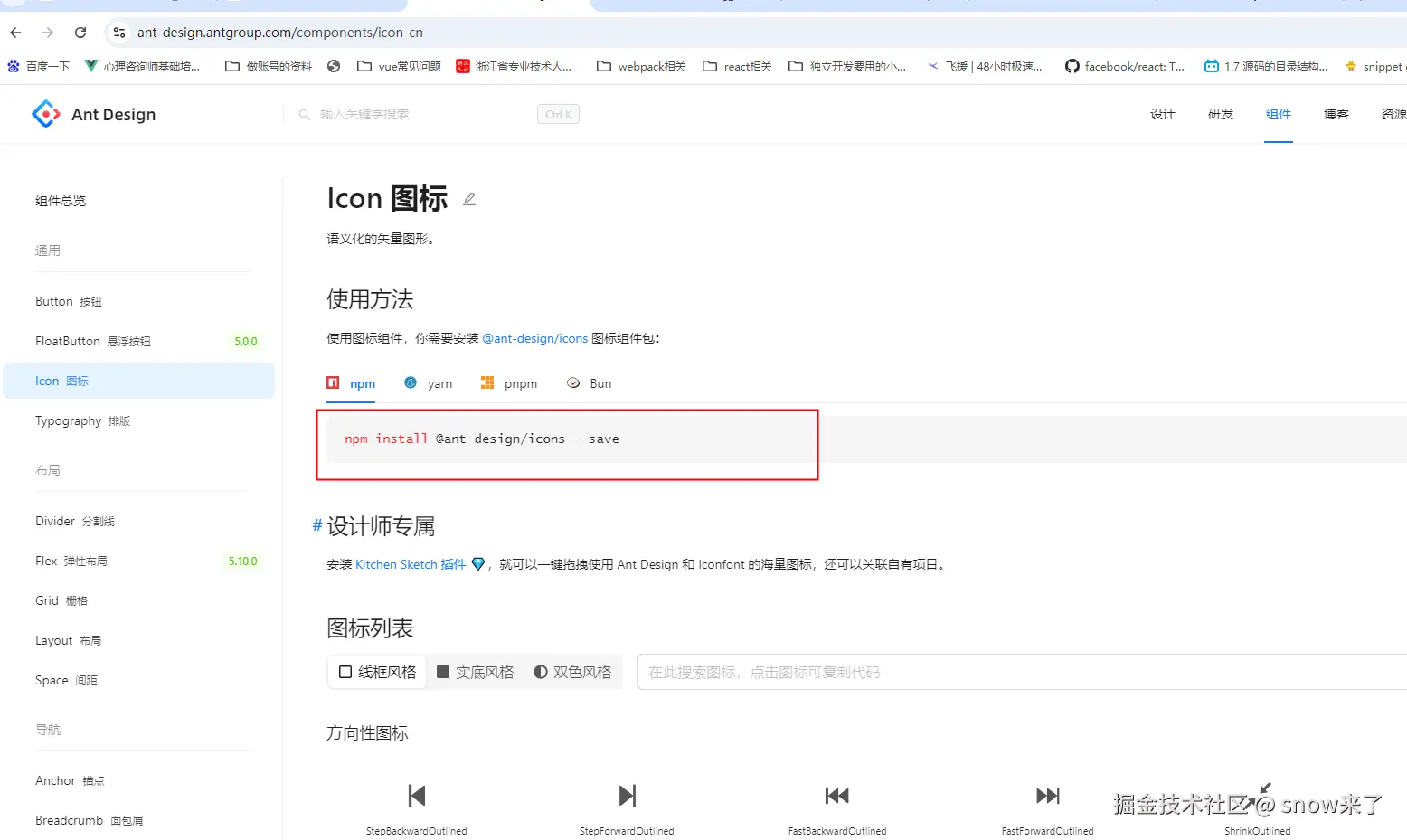This screenshot has height=840, width=1407.
Task: Open the 百度一下 bookmark
Action: [38, 66]
